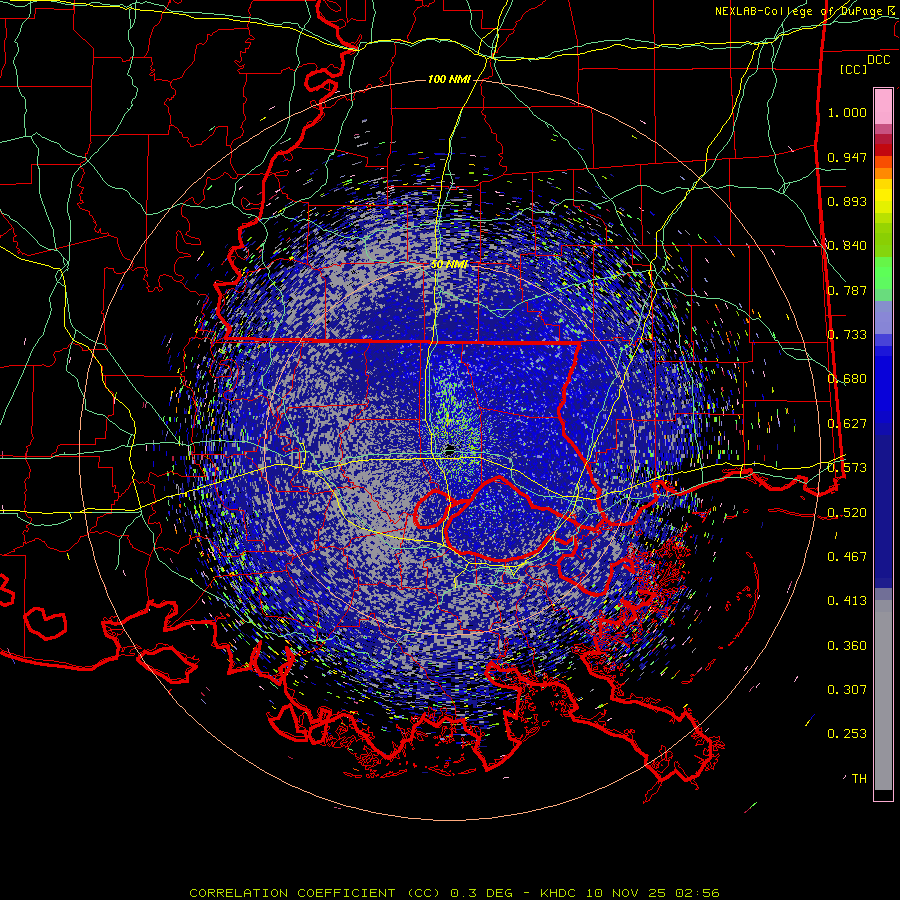Select the 1.000 value on the scale
Image resolution: width=900 pixels, height=900 pixels.
coord(847,112)
